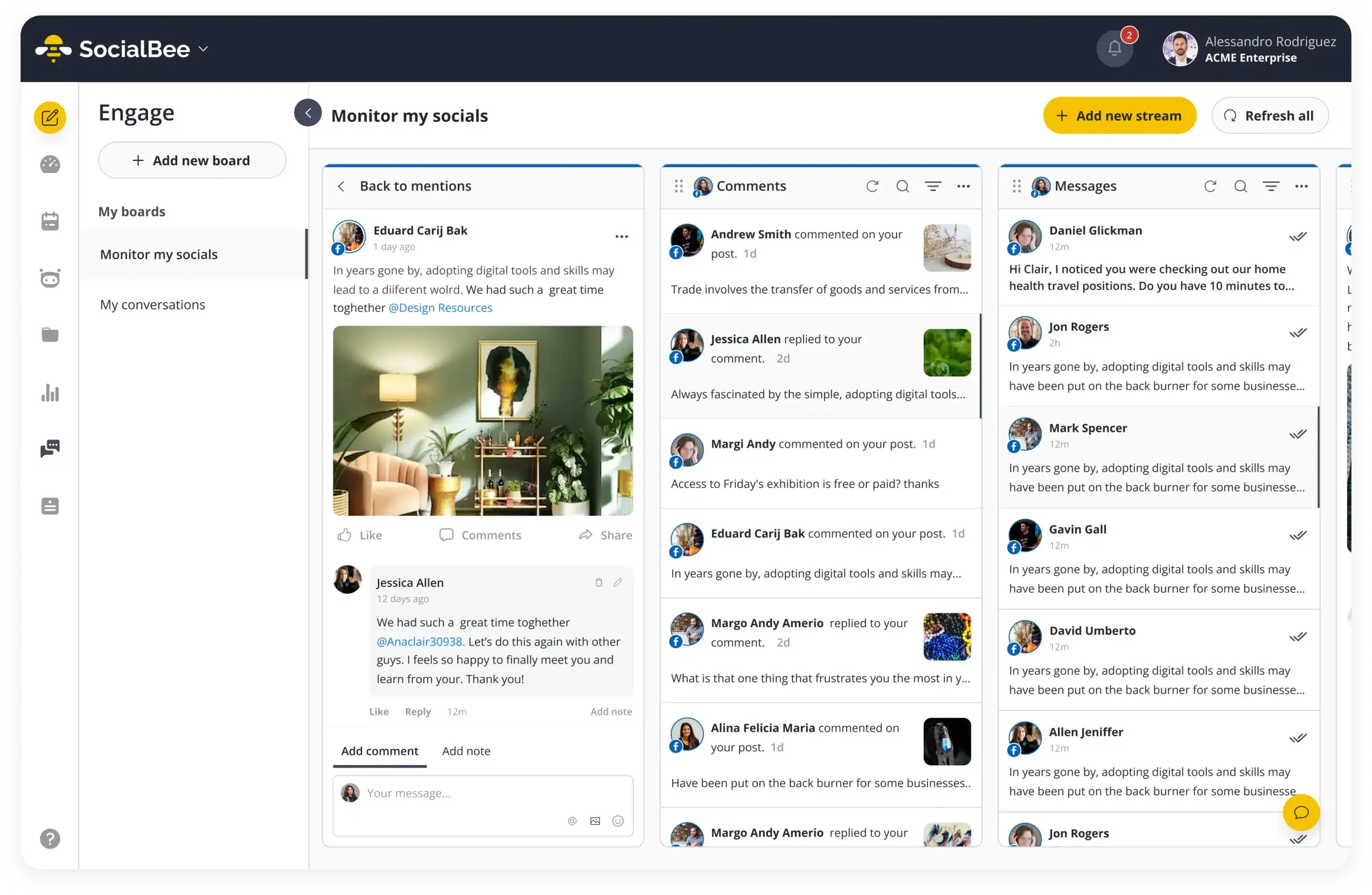The height and width of the screenshot is (895, 1372).
Task: Click the SocialBee logo dropdown arrow
Action: point(203,49)
